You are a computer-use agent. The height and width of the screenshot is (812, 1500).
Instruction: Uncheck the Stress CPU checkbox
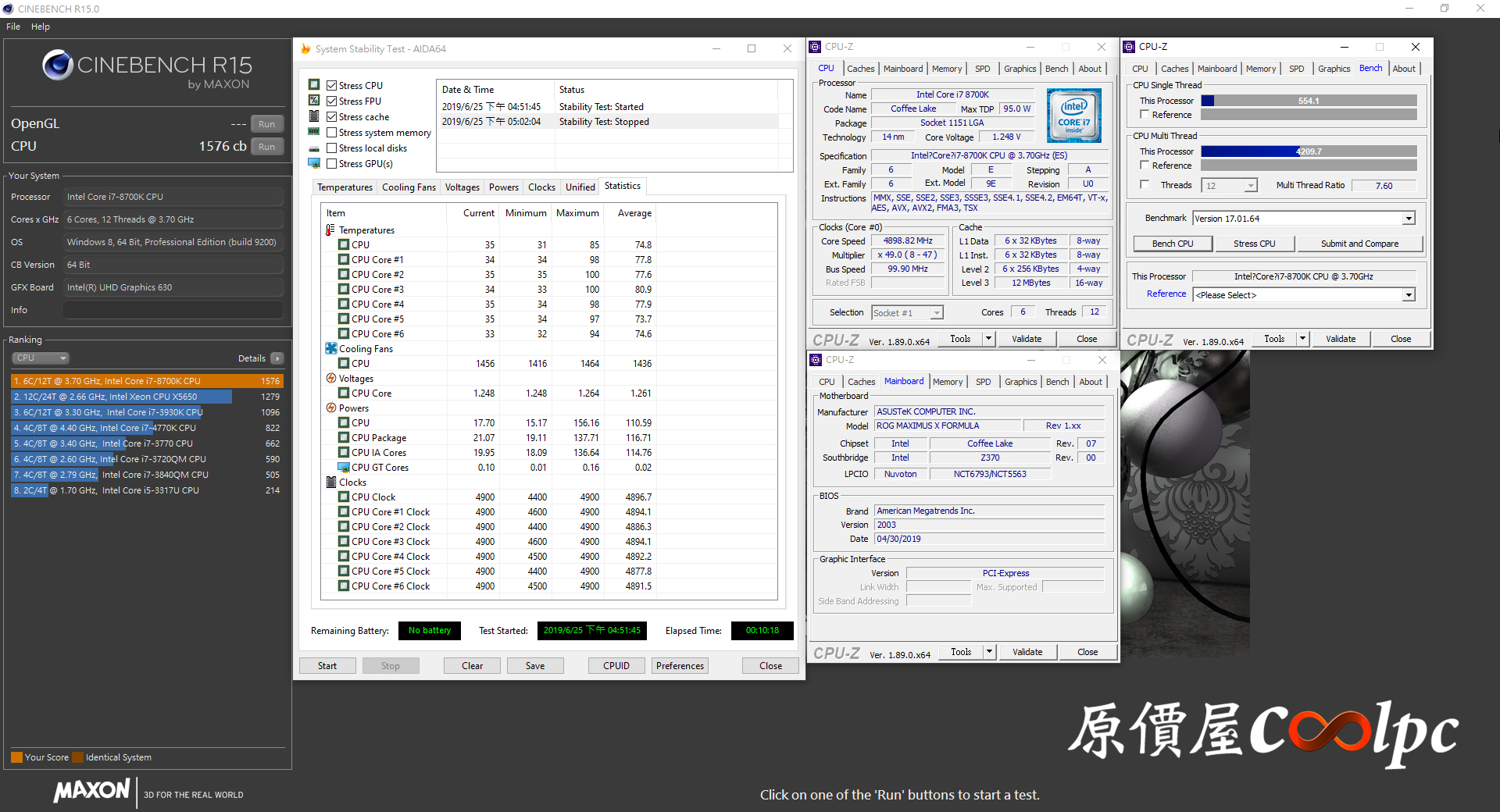tap(331, 85)
